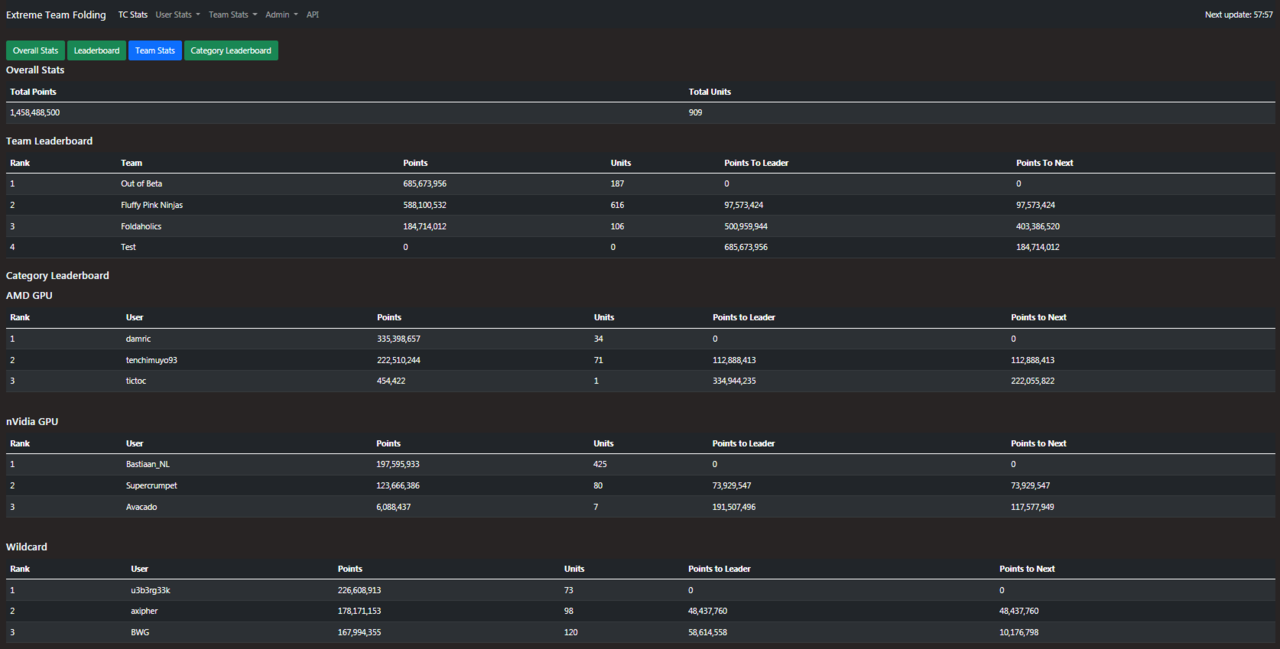
Task: Select TC Stats in the navigation bar
Action: 132,15
